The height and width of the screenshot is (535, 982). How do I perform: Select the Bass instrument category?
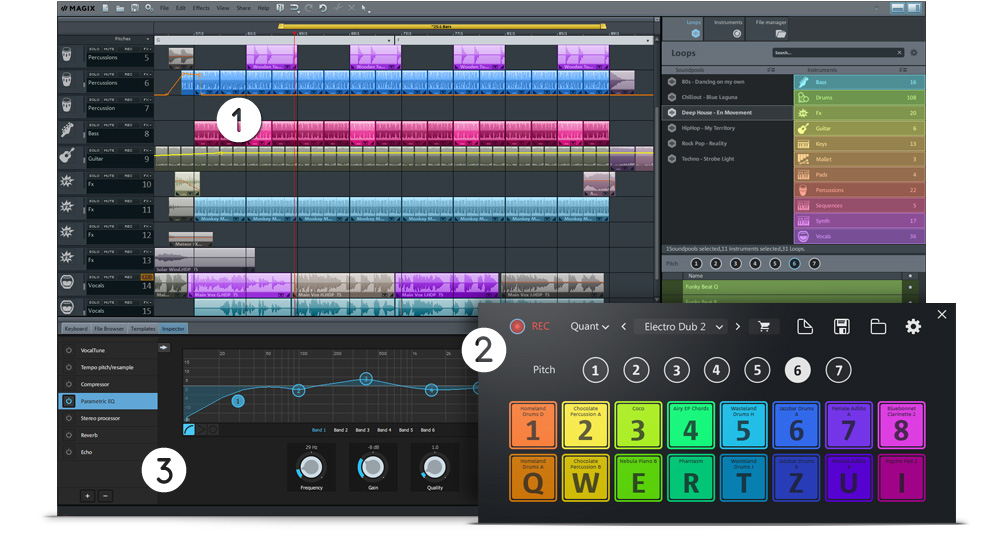(x=859, y=82)
